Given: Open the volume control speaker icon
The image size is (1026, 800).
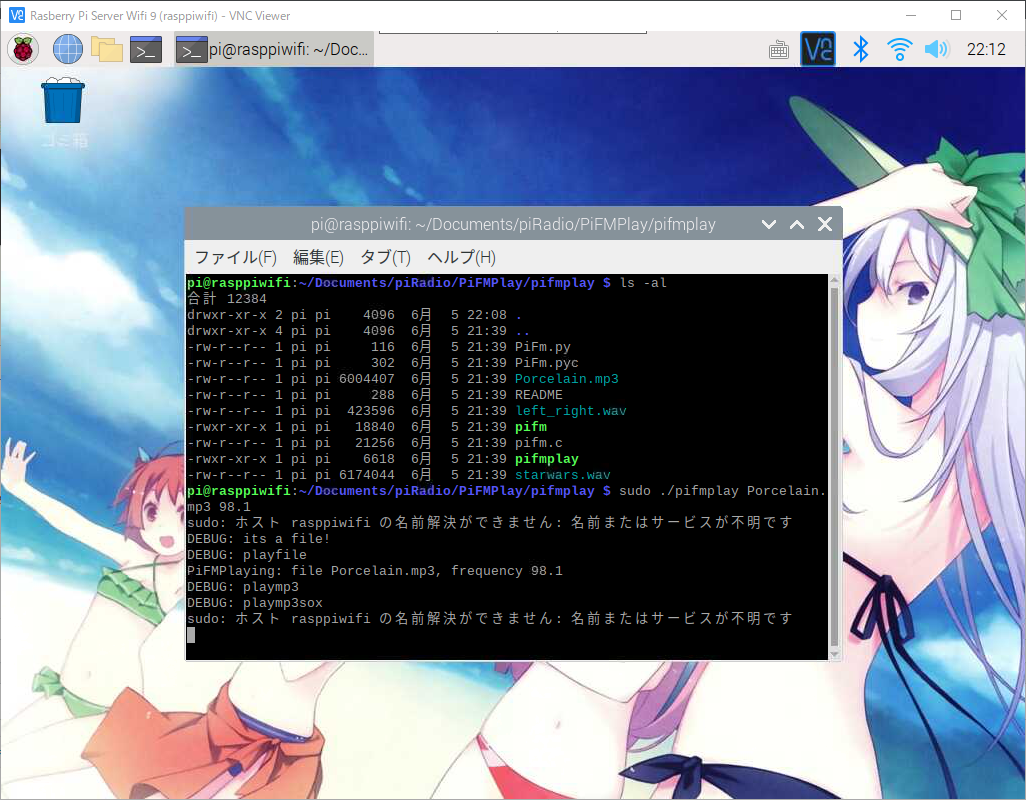Looking at the screenshot, I should (936, 49).
